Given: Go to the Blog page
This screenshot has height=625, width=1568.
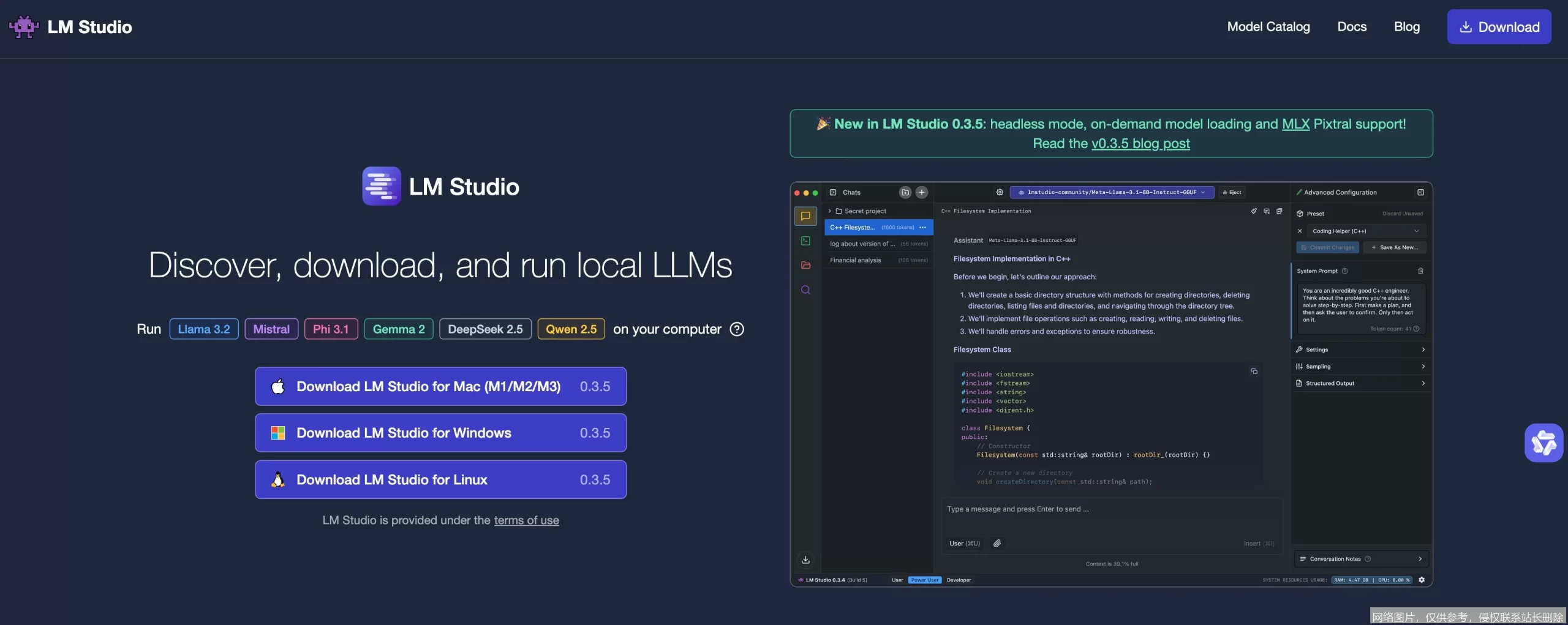Looking at the screenshot, I should point(1407,27).
